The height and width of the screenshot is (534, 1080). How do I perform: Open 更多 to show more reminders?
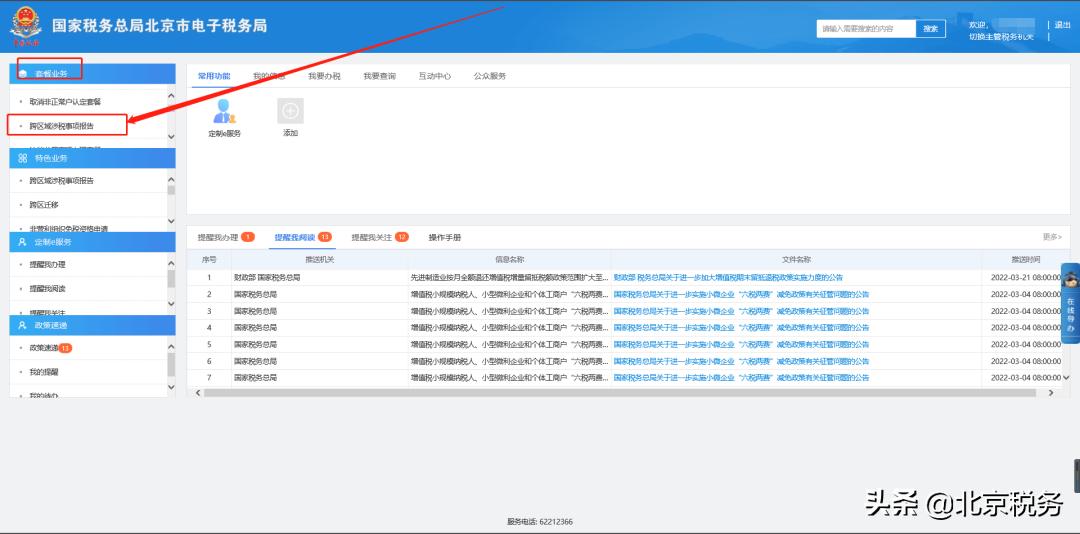1051,237
